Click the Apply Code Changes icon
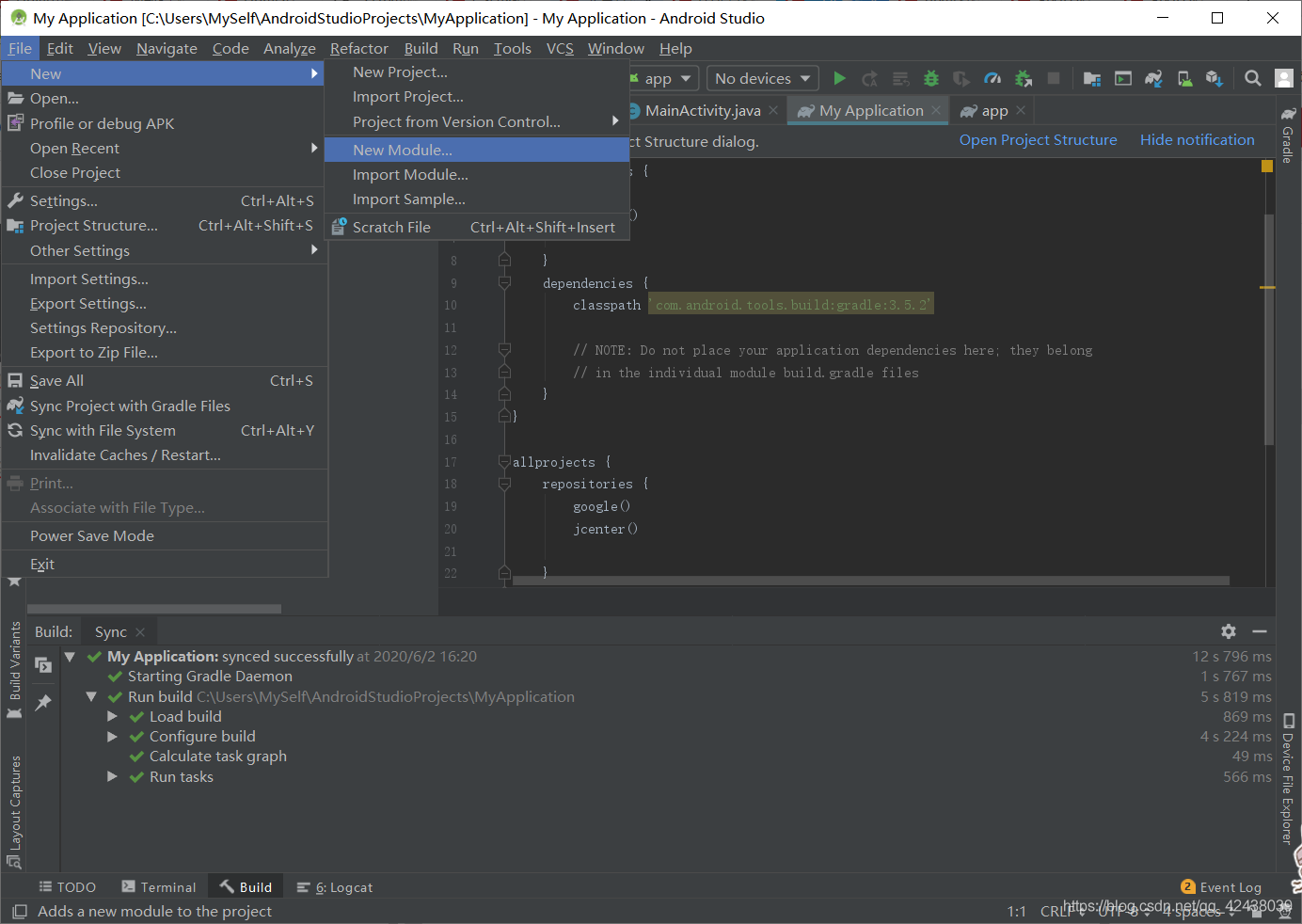The image size is (1302, 924). [x=900, y=79]
